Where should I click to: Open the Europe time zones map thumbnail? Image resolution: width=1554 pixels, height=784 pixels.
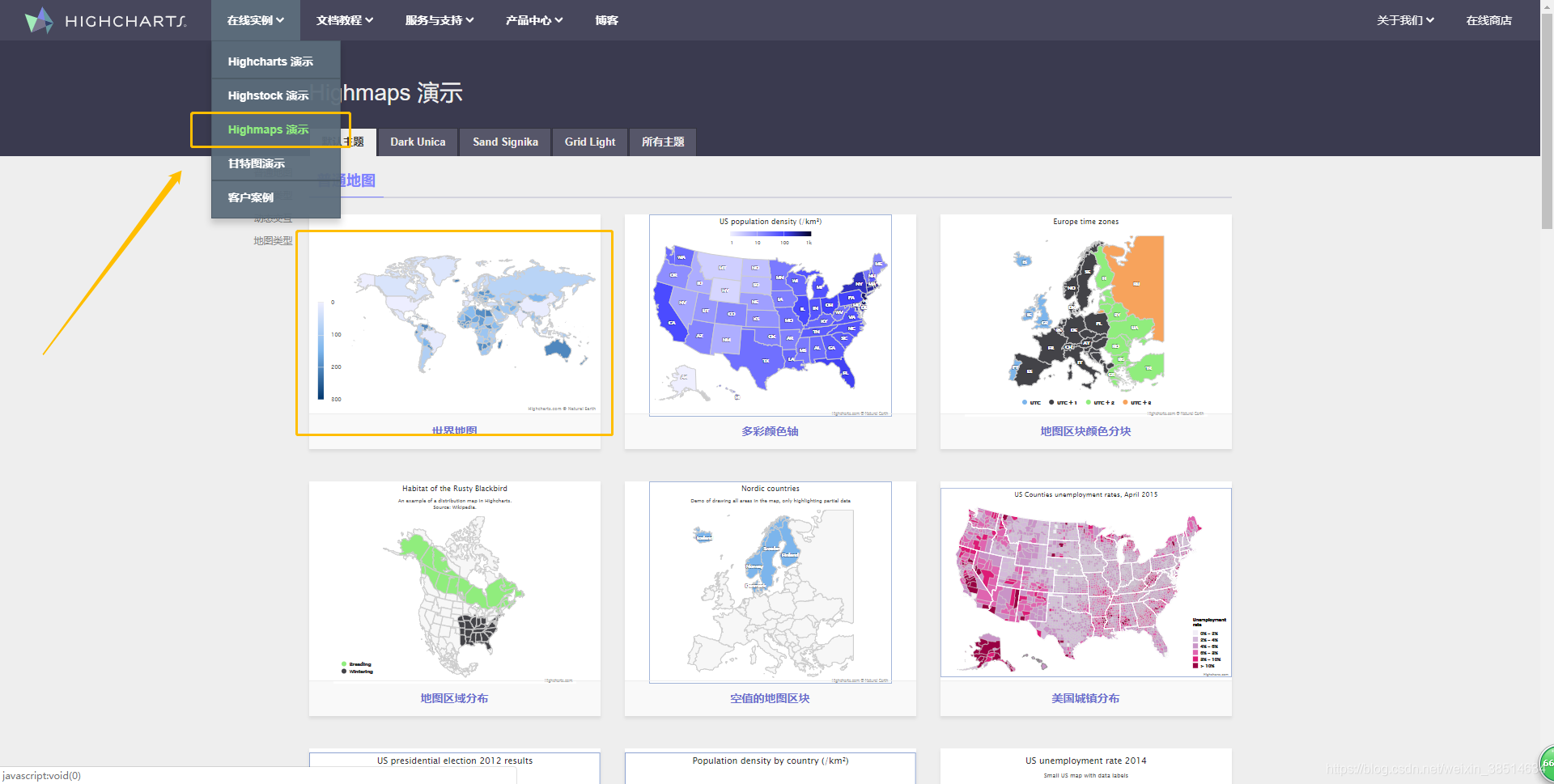1086,316
